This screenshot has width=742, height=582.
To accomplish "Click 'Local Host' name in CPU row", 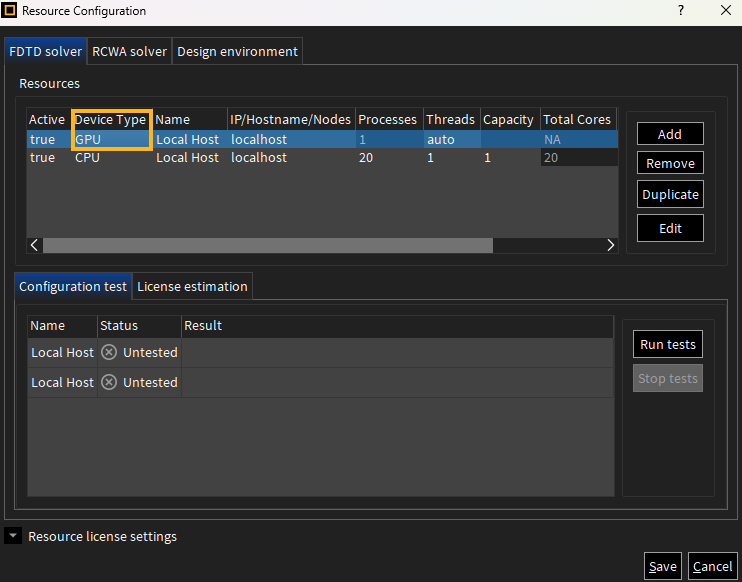I will coord(188,157).
